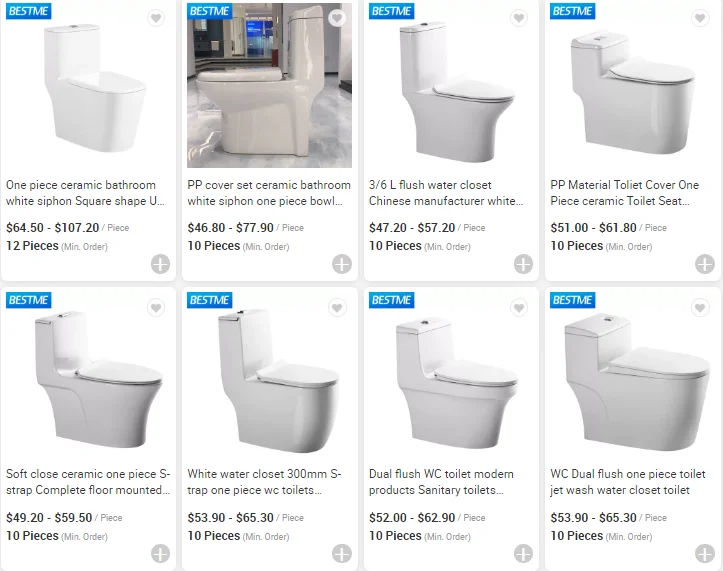Click heart icon on White water closet 300mm

click(x=337, y=308)
